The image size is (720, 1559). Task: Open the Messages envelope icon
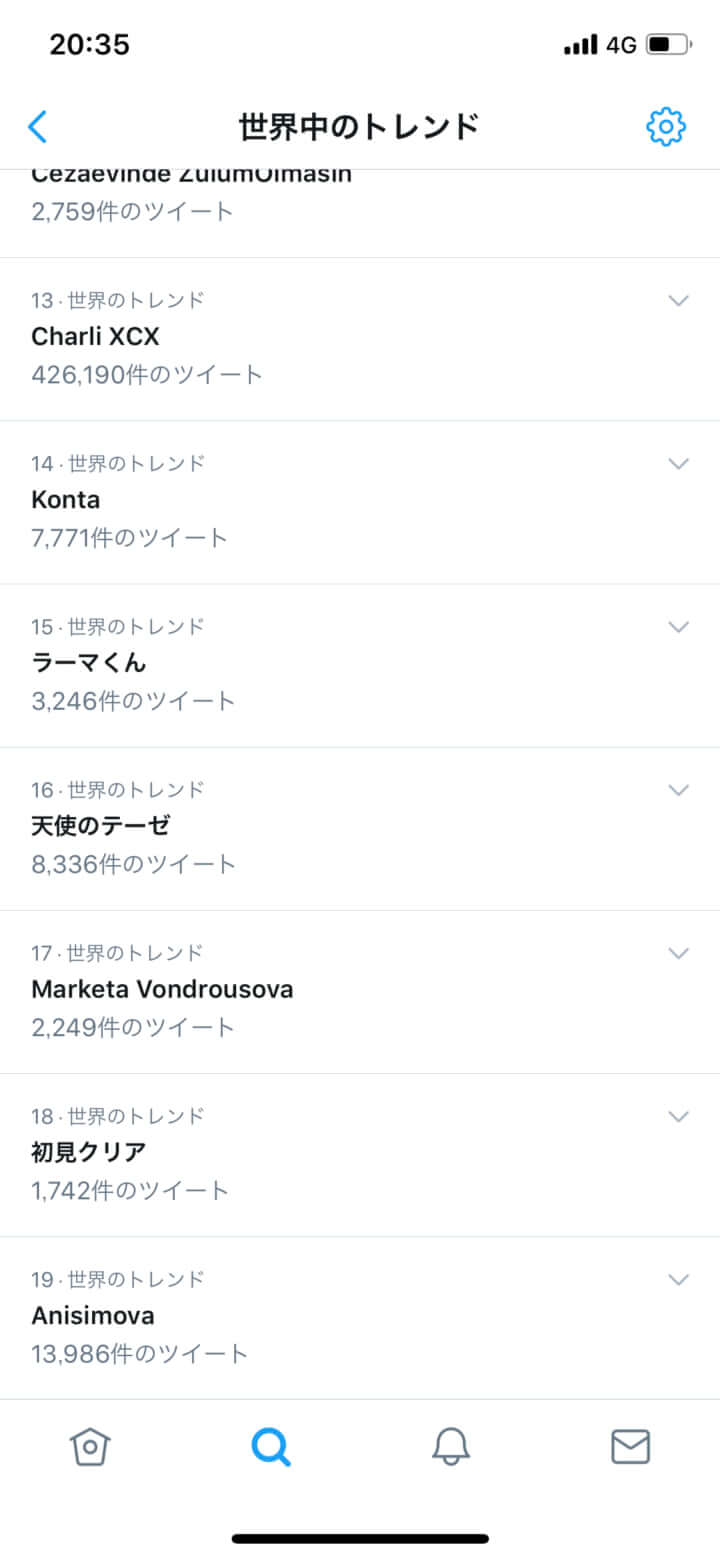(x=630, y=1446)
